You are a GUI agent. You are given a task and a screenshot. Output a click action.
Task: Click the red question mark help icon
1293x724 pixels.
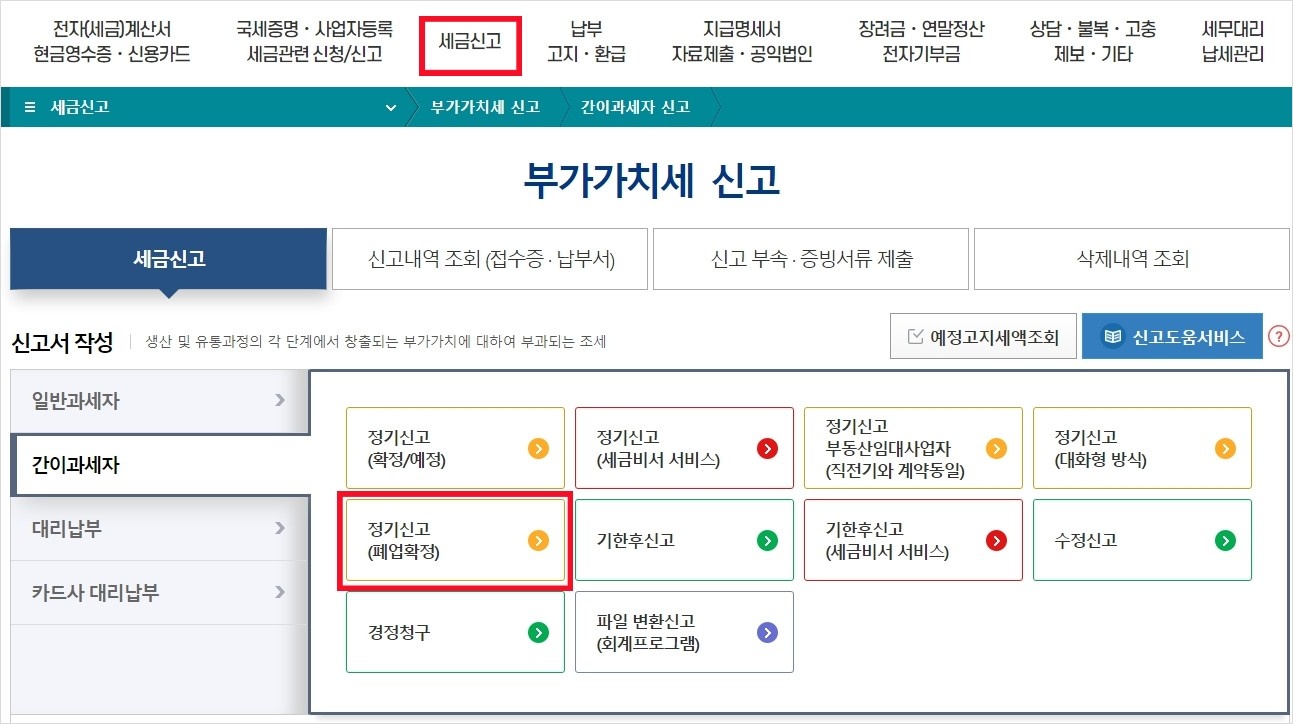1277,337
